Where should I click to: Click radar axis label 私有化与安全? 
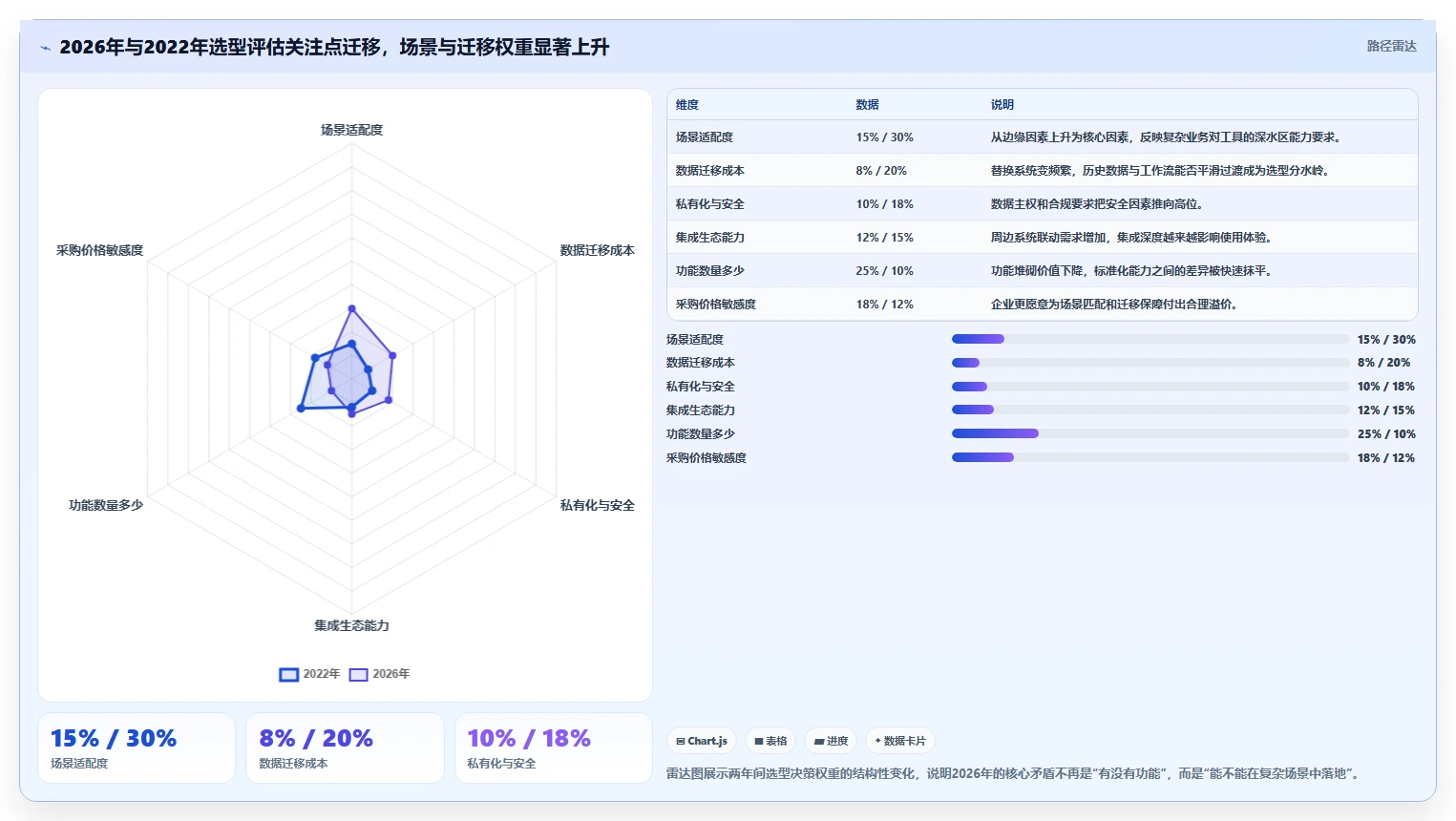(x=598, y=505)
